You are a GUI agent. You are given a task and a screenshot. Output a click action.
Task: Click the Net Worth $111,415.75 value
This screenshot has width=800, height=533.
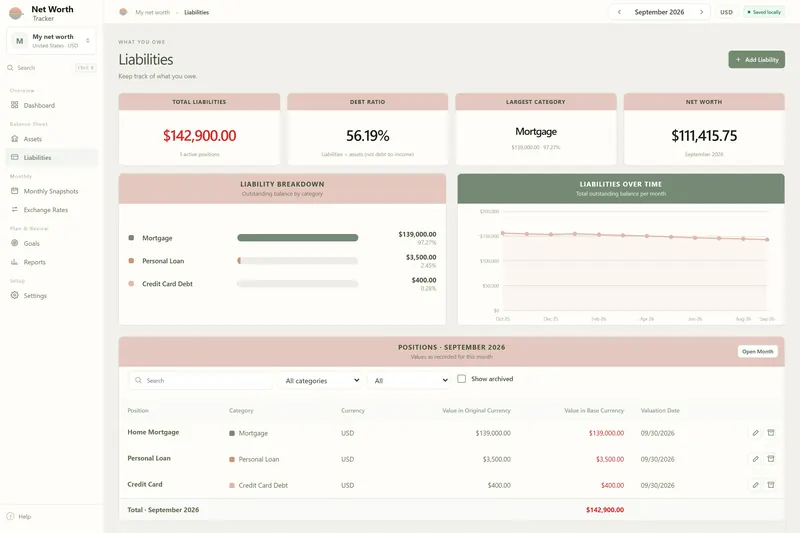click(x=704, y=136)
